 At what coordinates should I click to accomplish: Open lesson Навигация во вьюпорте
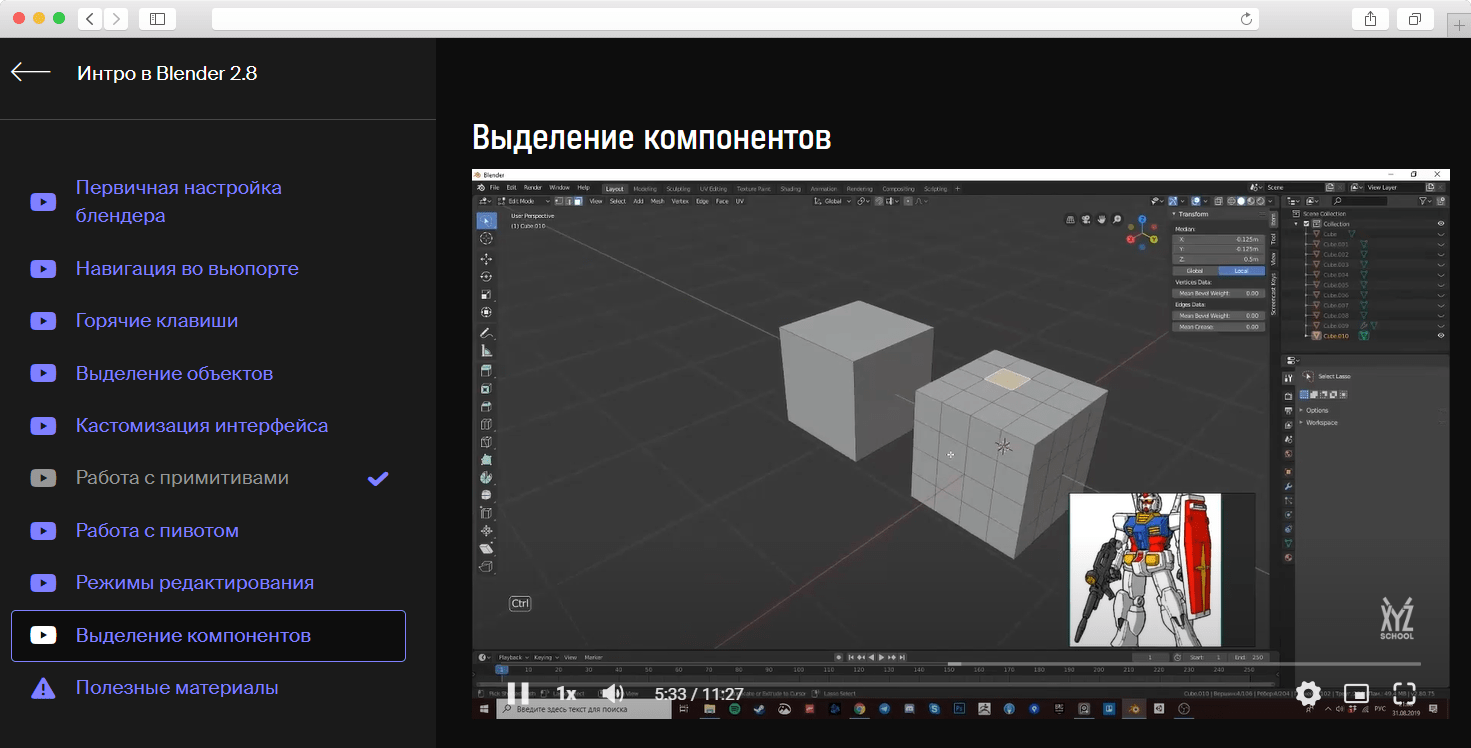pos(187,268)
